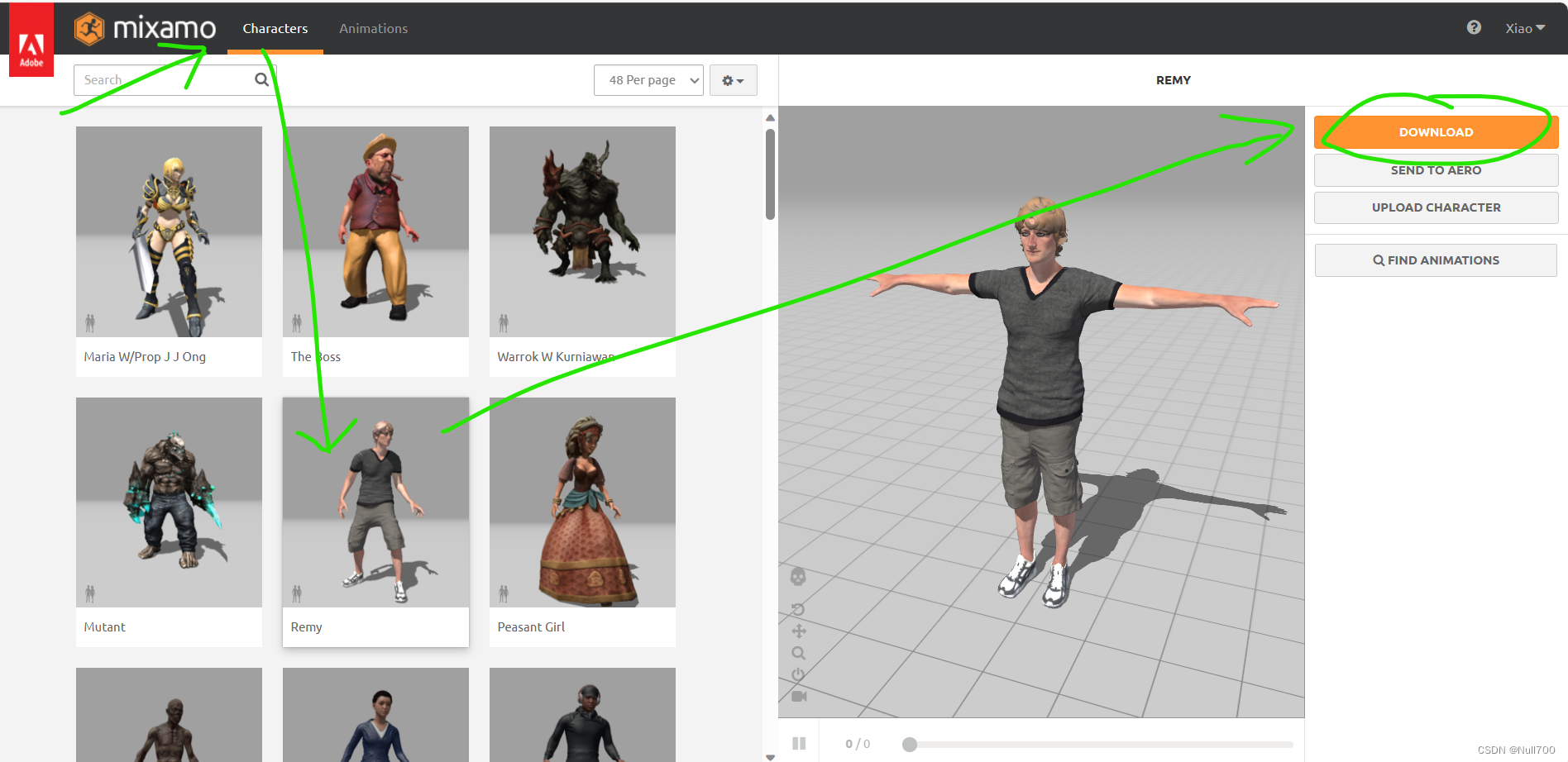Image resolution: width=1568 pixels, height=762 pixels.
Task: Select the Characters tab
Action: point(275,27)
